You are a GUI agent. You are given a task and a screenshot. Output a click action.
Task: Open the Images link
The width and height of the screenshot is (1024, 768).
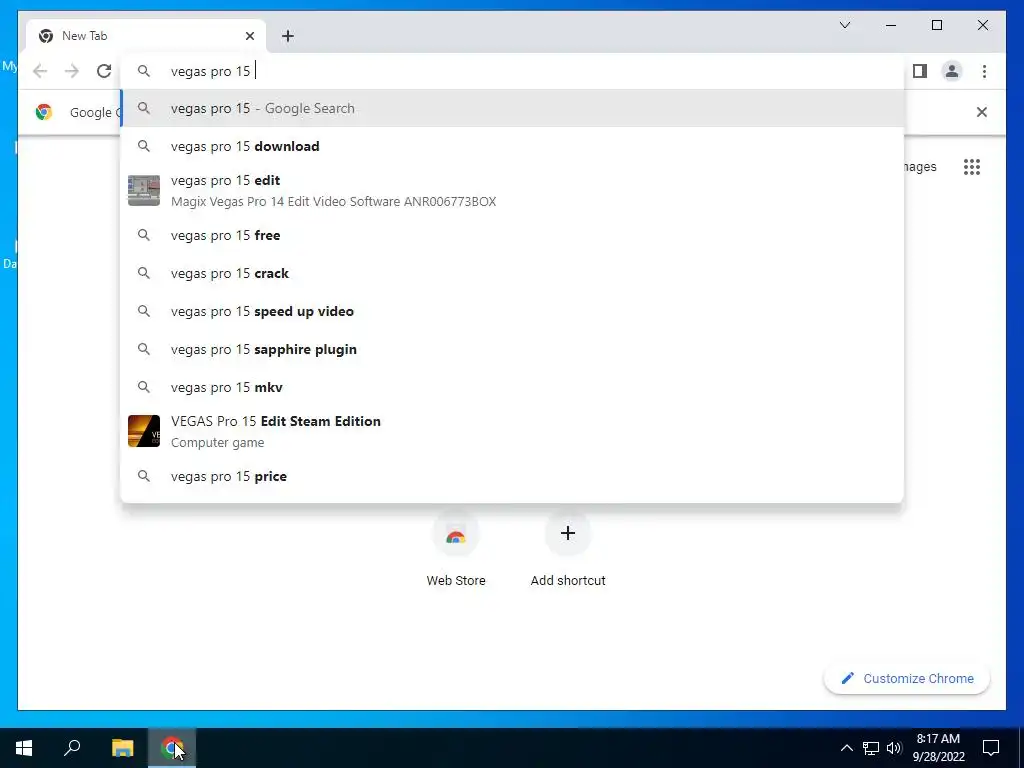point(920,167)
